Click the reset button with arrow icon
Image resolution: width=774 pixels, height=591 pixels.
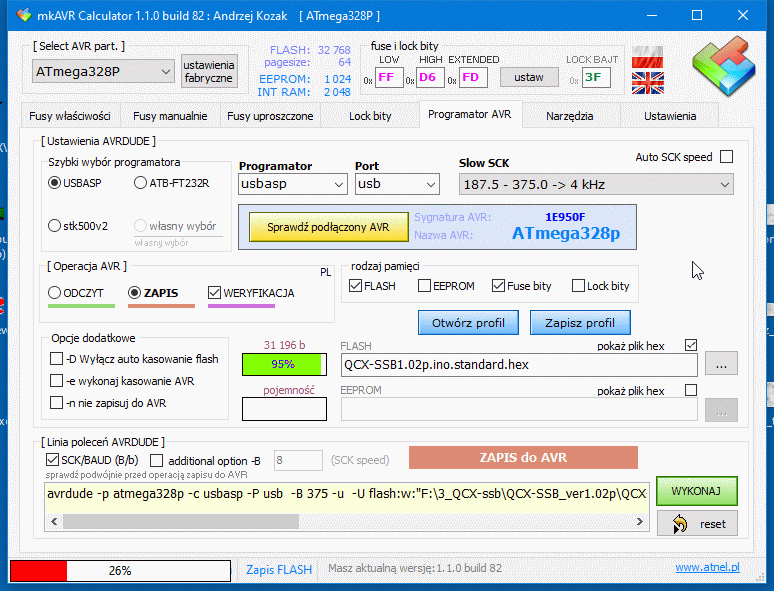697,523
